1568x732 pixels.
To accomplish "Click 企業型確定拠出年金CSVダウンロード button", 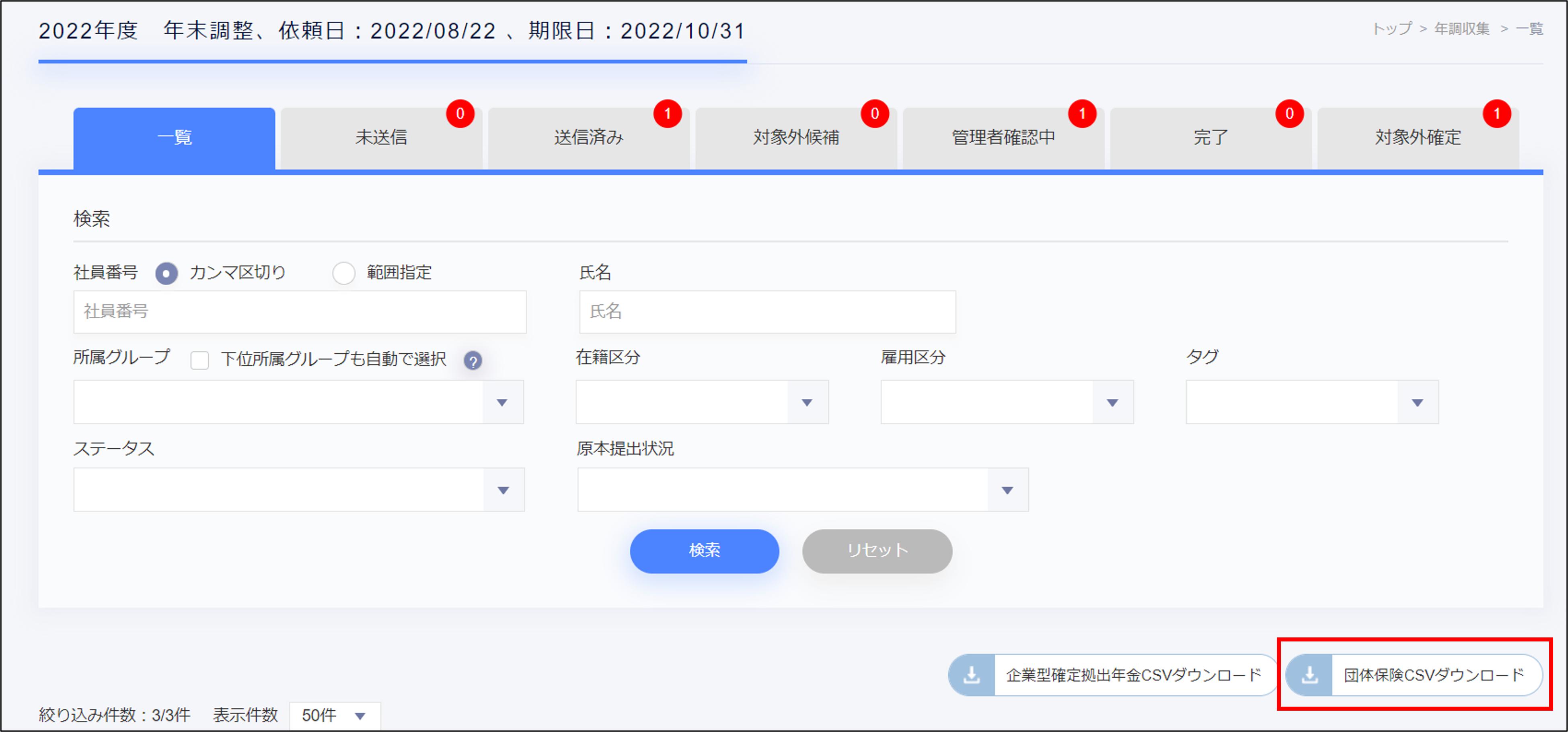I will (x=1113, y=675).
